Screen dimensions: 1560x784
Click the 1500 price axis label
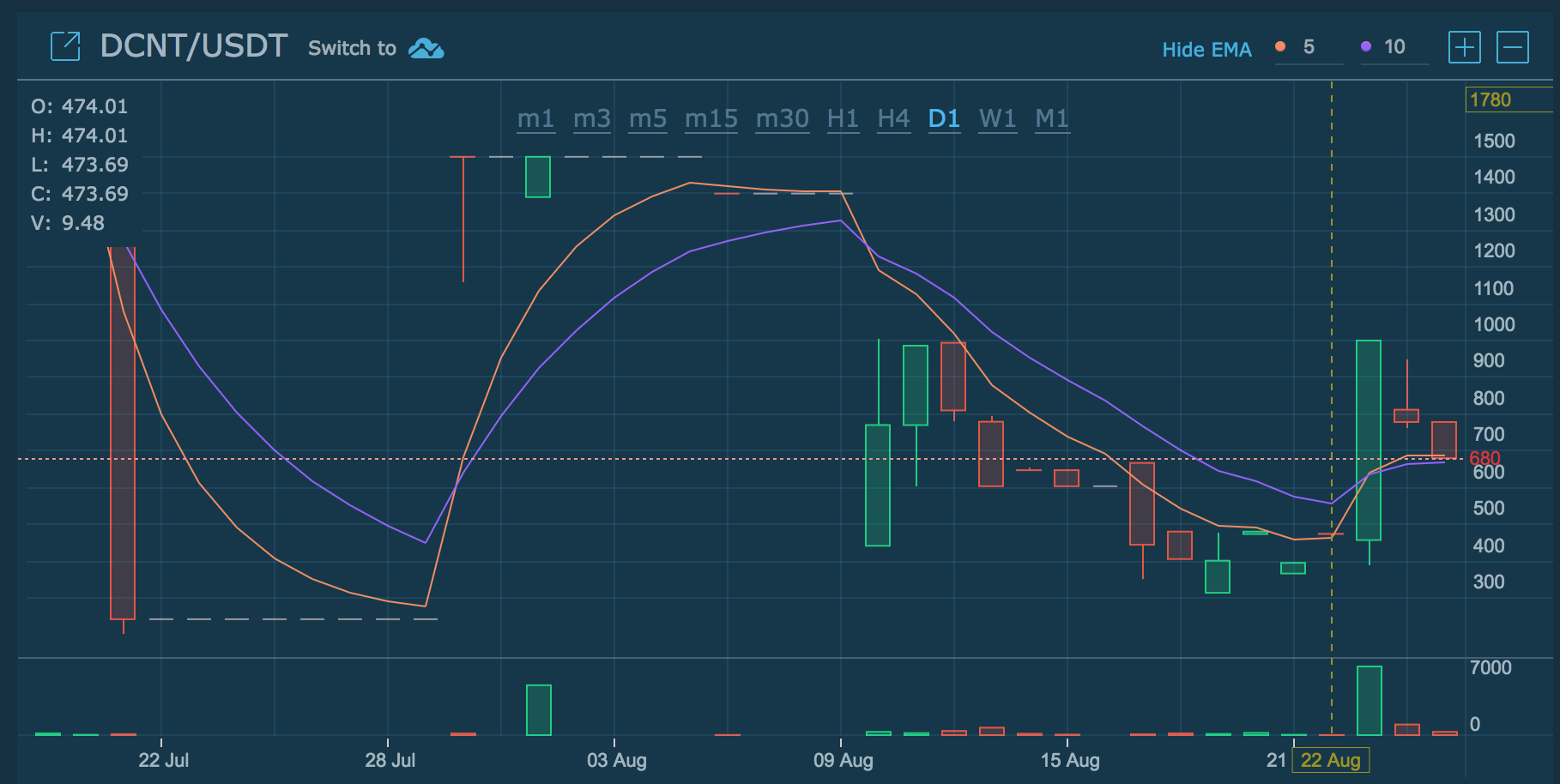tap(1494, 141)
